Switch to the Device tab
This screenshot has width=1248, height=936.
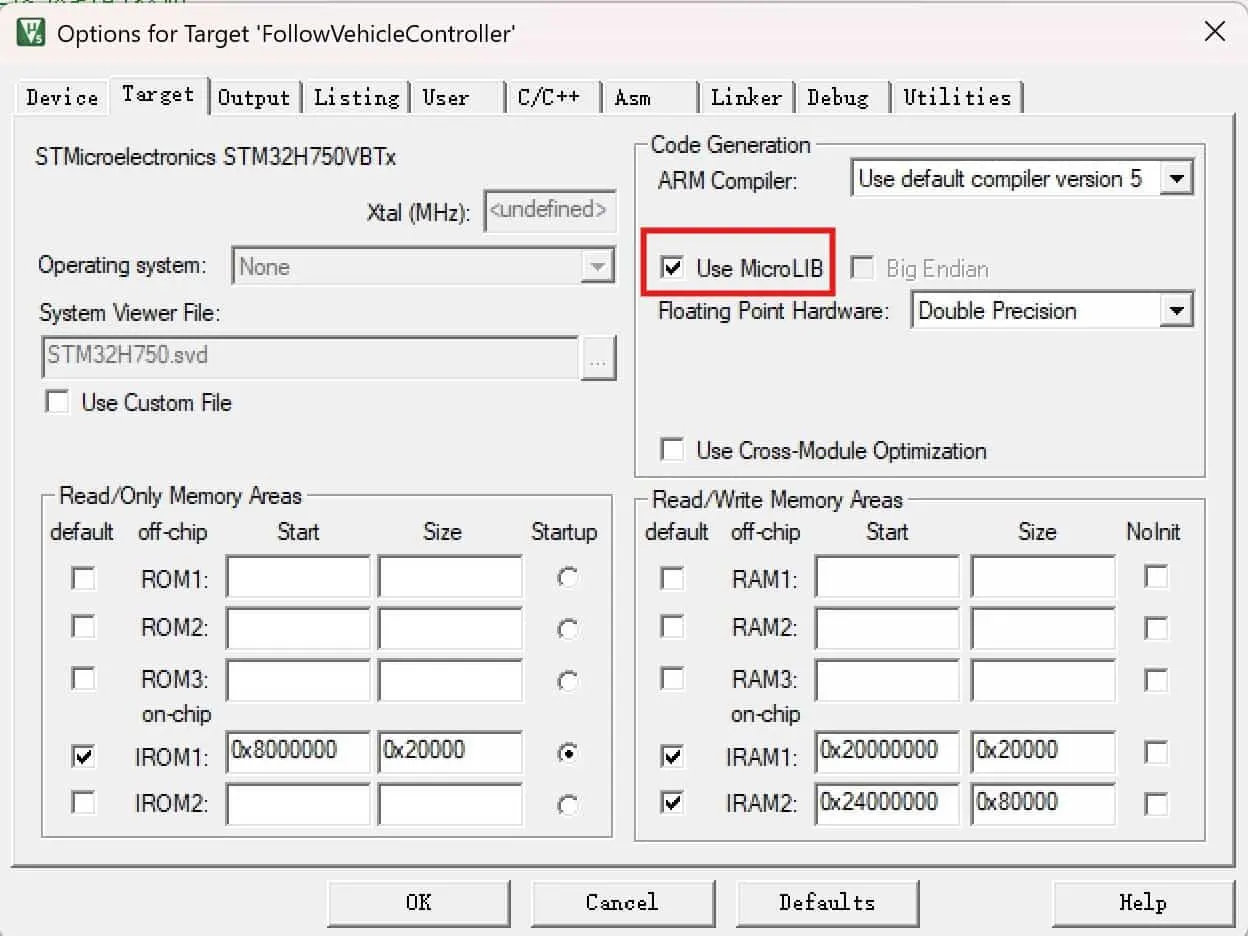(62, 97)
